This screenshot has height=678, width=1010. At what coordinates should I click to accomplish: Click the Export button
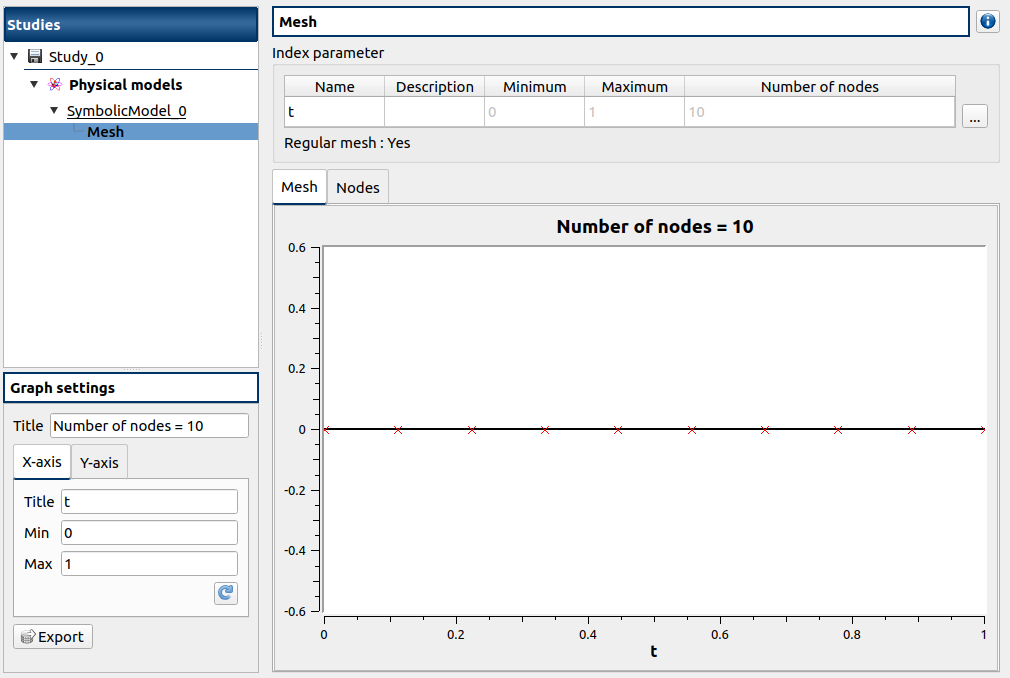point(53,637)
